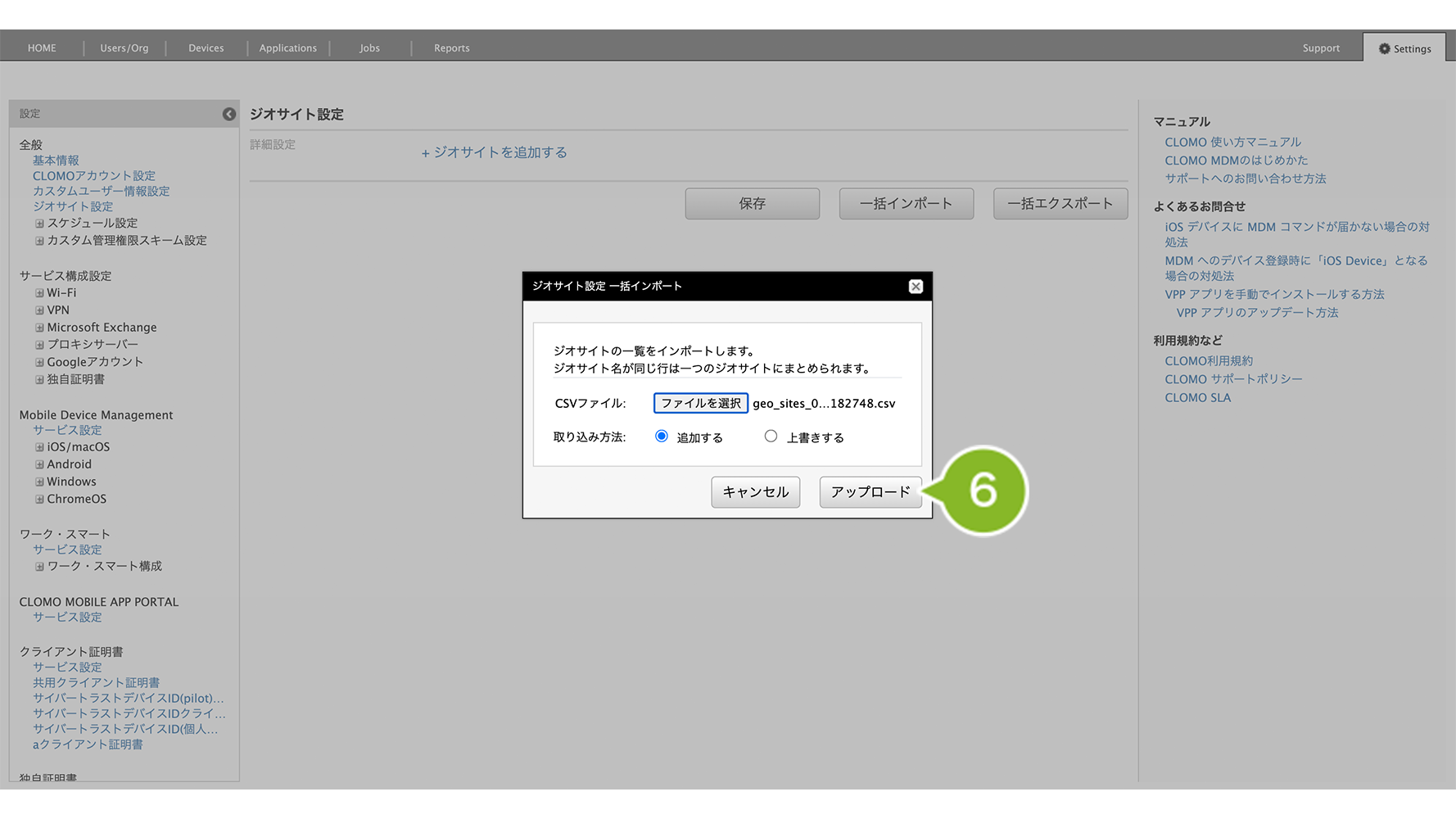
Task: Click the Settings gear icon
Action: (1384, 49)
